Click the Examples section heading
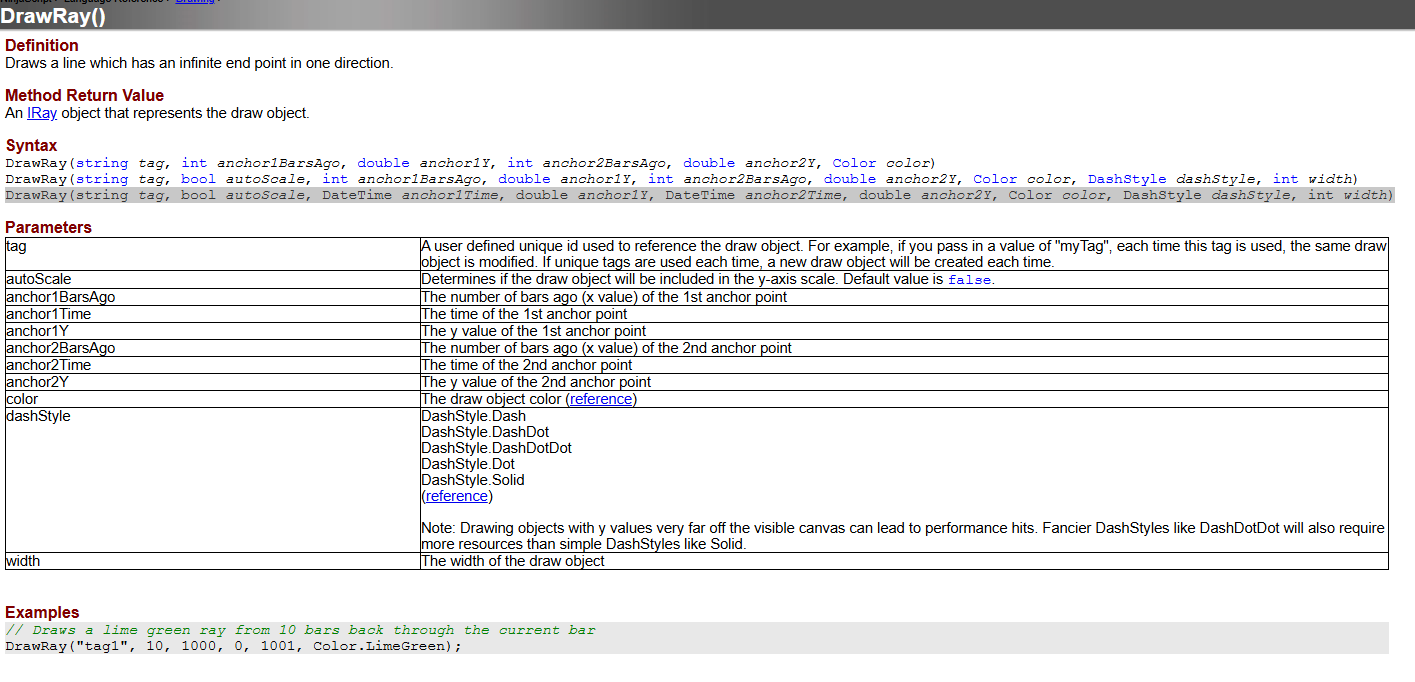 tap(42, 612)
